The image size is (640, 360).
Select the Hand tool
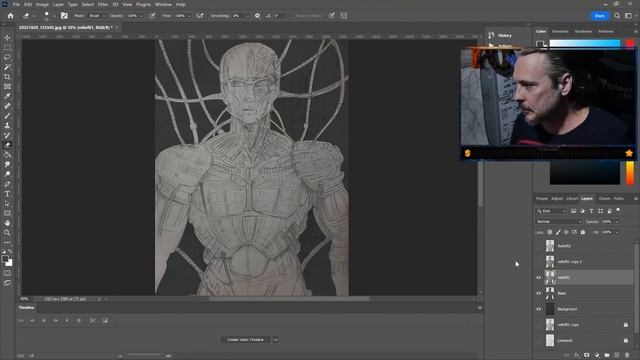7,223
